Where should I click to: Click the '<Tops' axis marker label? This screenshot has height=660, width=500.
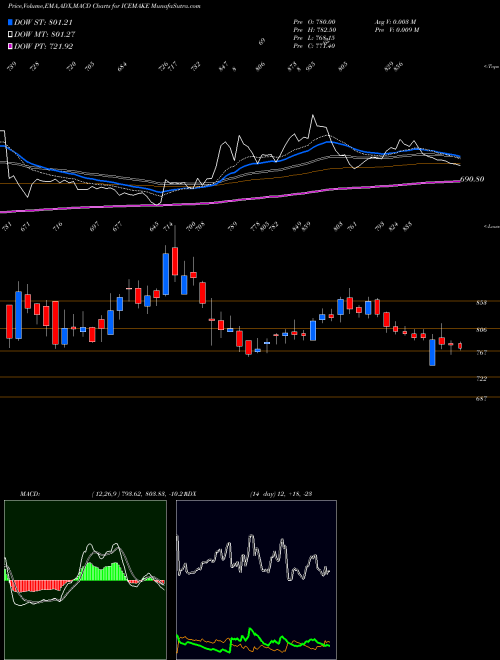492,67
